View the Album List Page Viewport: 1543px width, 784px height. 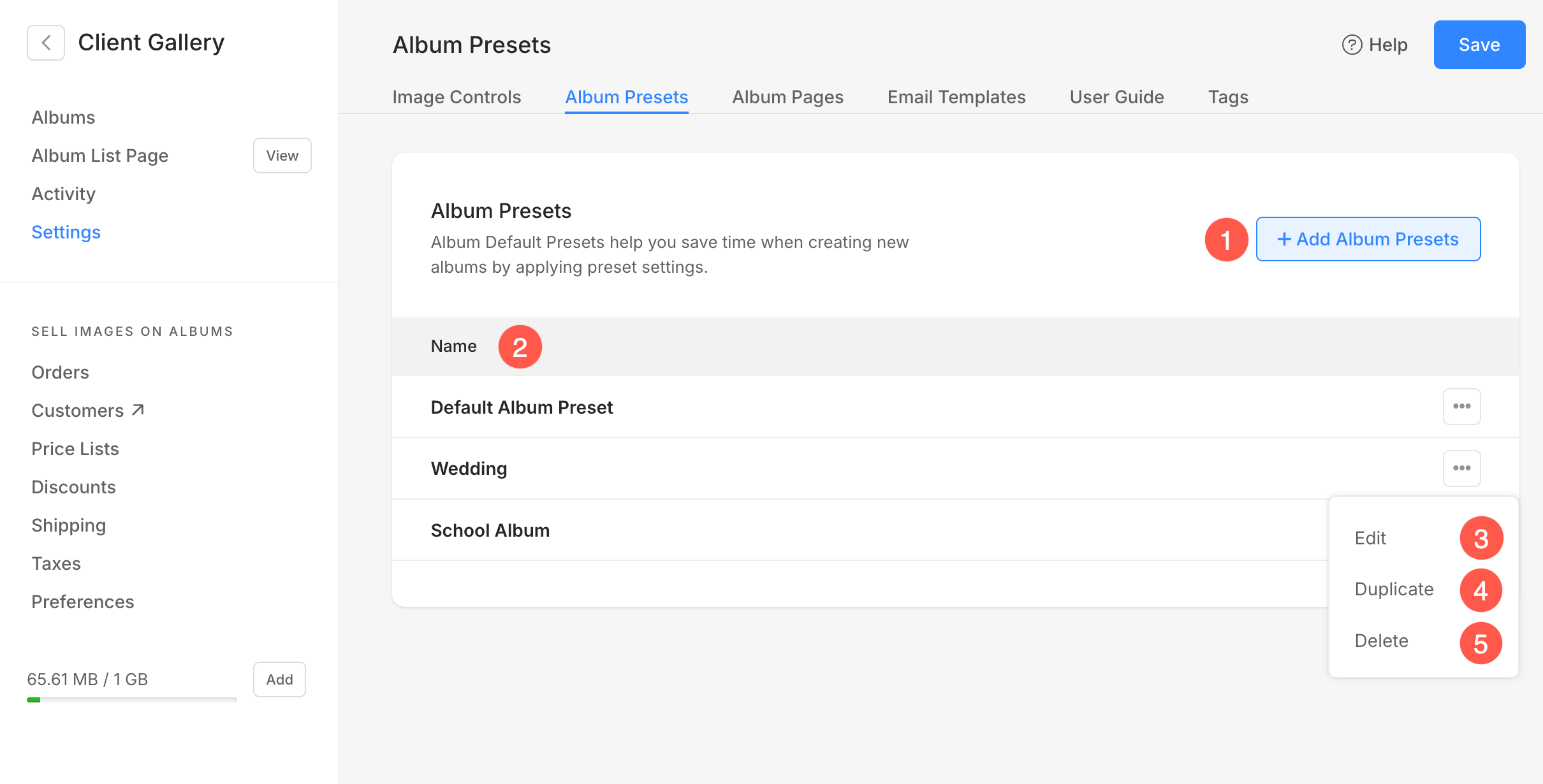(282, 156)
